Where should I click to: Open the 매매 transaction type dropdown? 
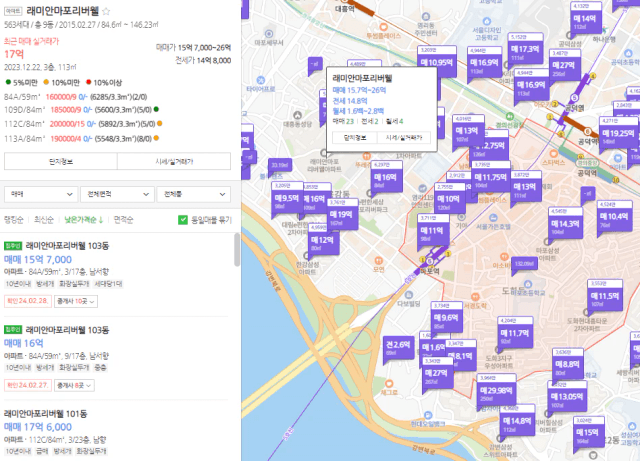(40, 194)
